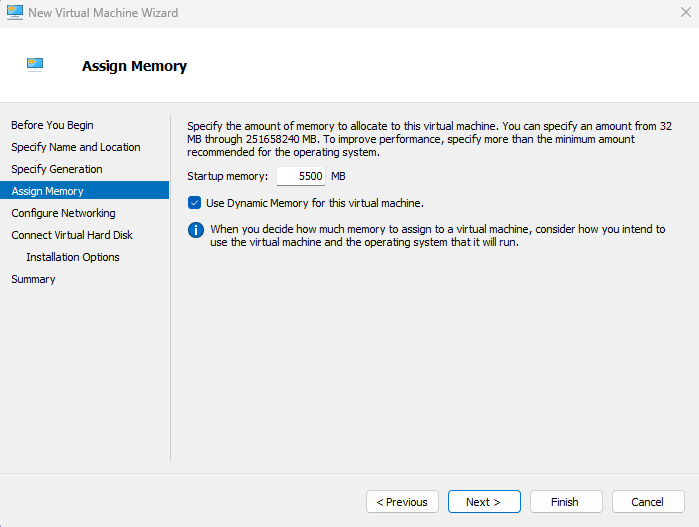Click the Startup memory label text
699x527 pixels.
point(228,176)
